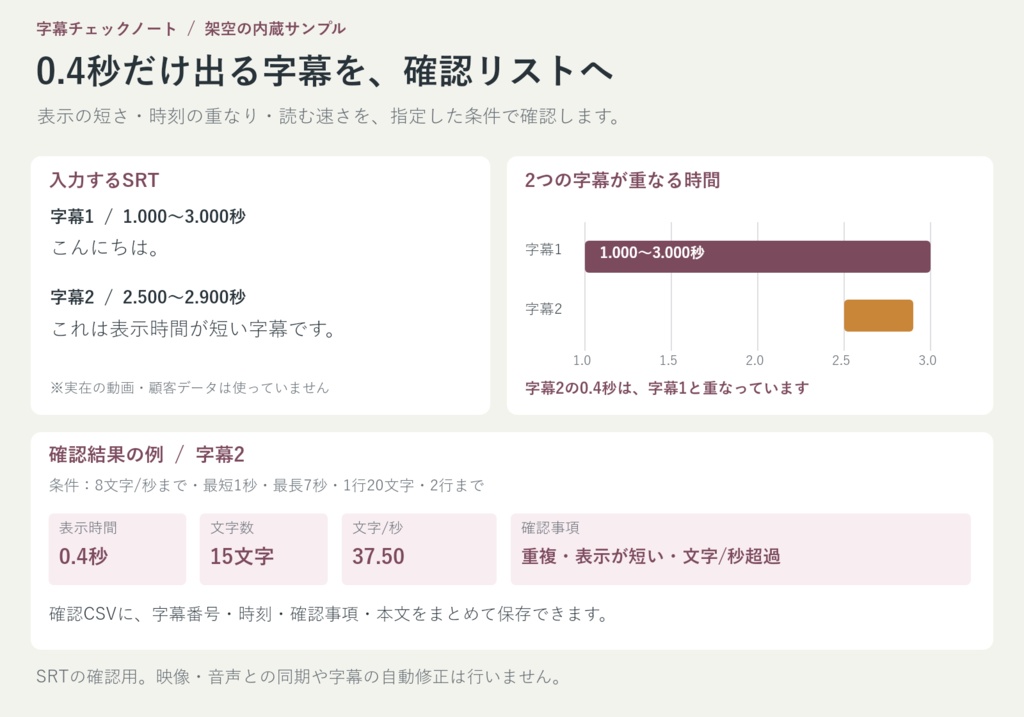Click the 確認事項 重複 result card
The height and width of the screenshot is (717, 1024).
coord(741,549)
